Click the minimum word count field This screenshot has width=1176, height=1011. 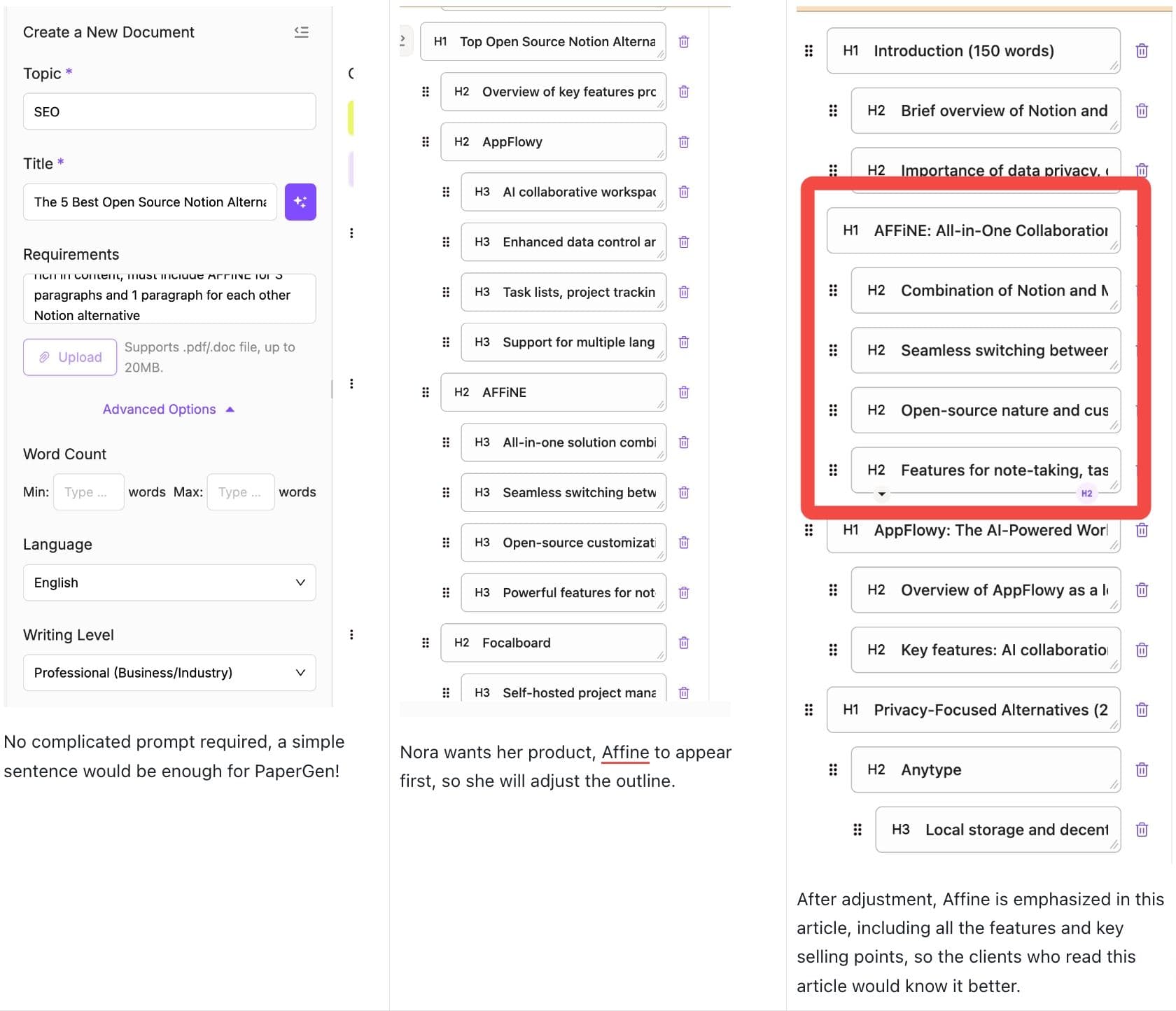pyautogui.click(x=89, y=492)
